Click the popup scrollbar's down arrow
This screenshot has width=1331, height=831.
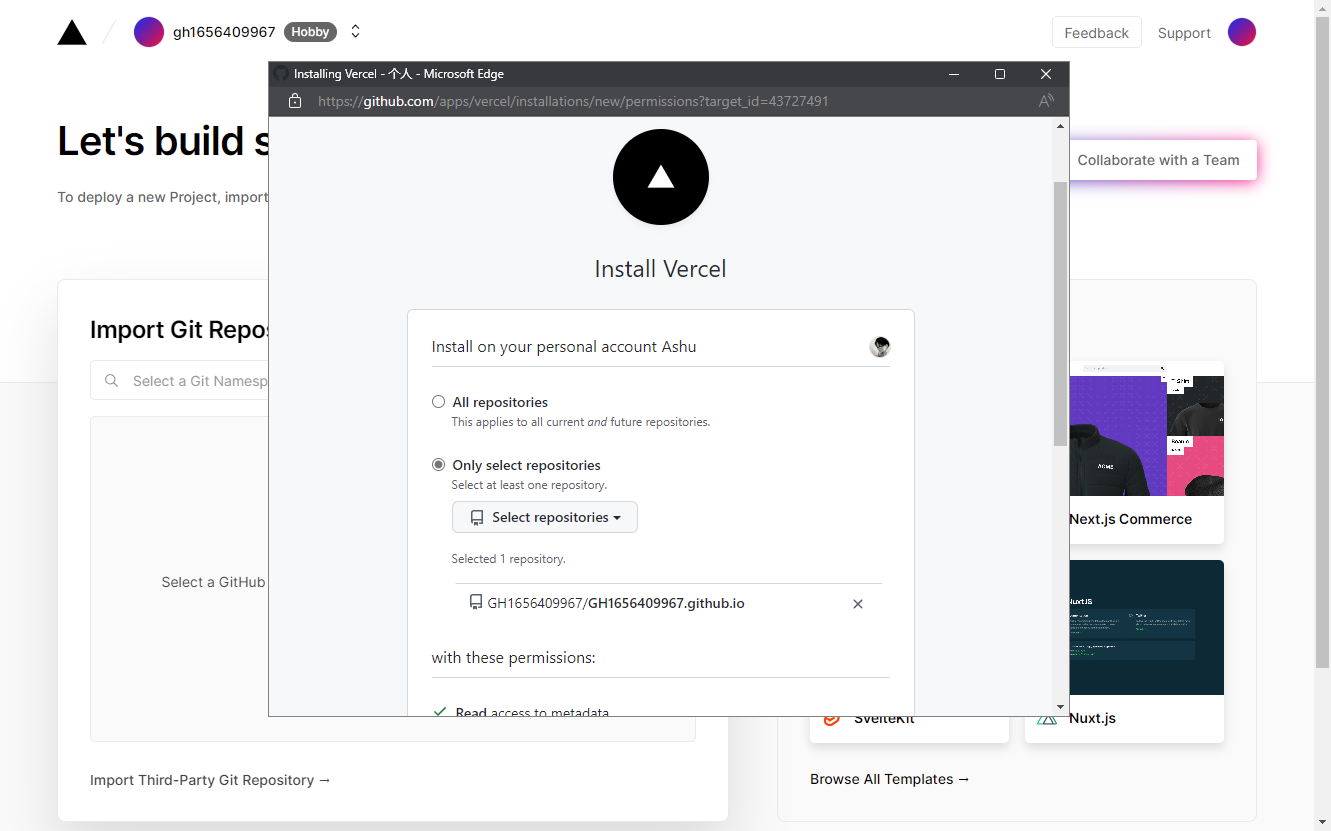tap(1060, 707)
